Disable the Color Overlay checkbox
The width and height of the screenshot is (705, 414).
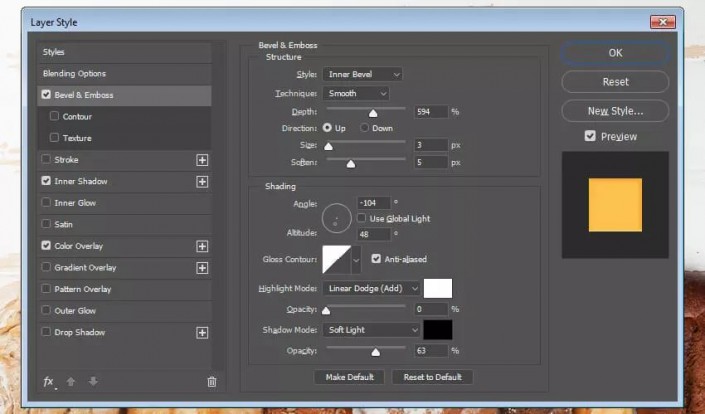[x=46, y=245]
